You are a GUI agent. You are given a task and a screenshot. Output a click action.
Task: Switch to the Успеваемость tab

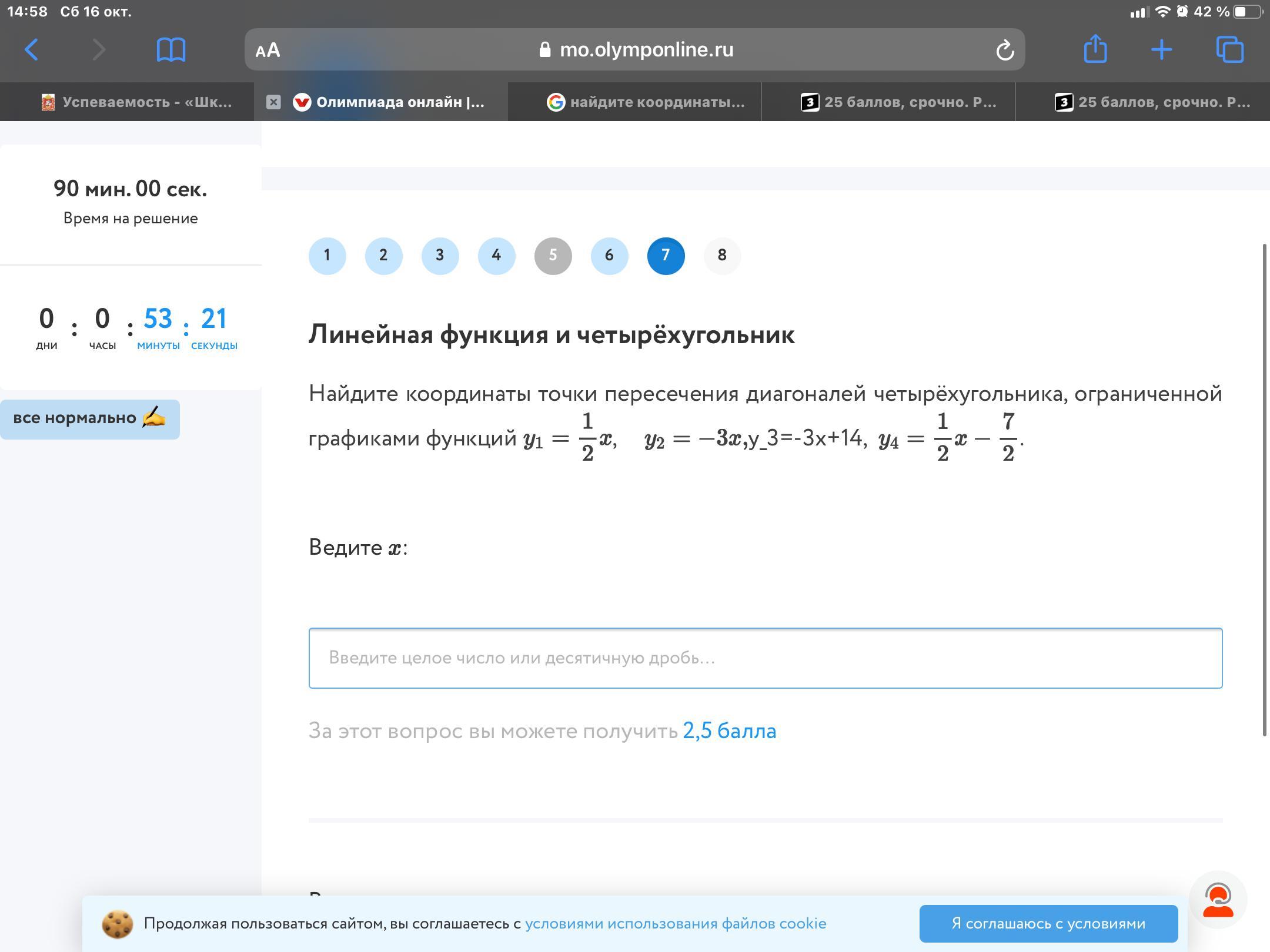pos(136,102)
